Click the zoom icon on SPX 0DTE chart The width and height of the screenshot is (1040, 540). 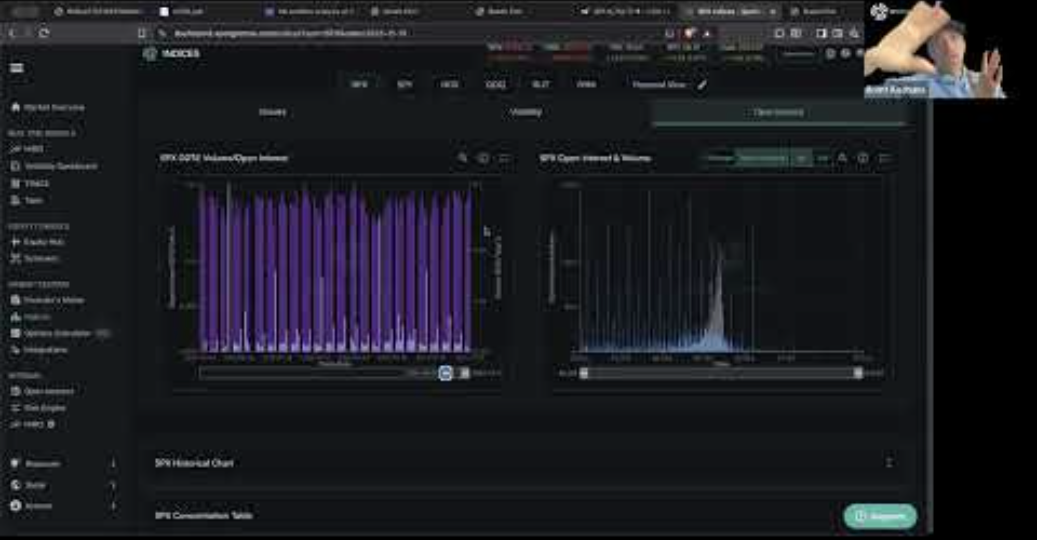pos(462,158)
